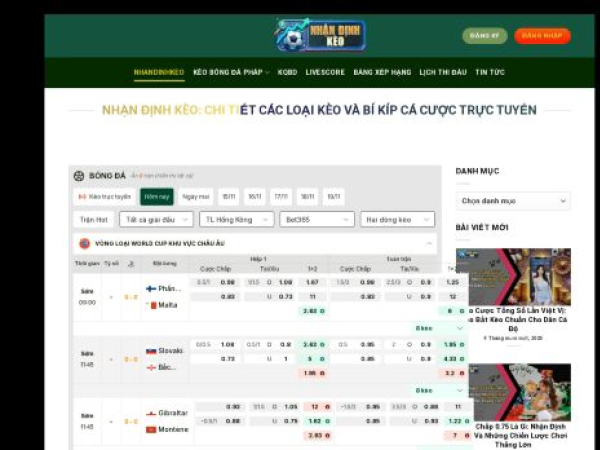Image resolution: width=600 pixels, height=450 pixels.
Task: Click the Đăng Ký register button
Action: pos(485,36)
